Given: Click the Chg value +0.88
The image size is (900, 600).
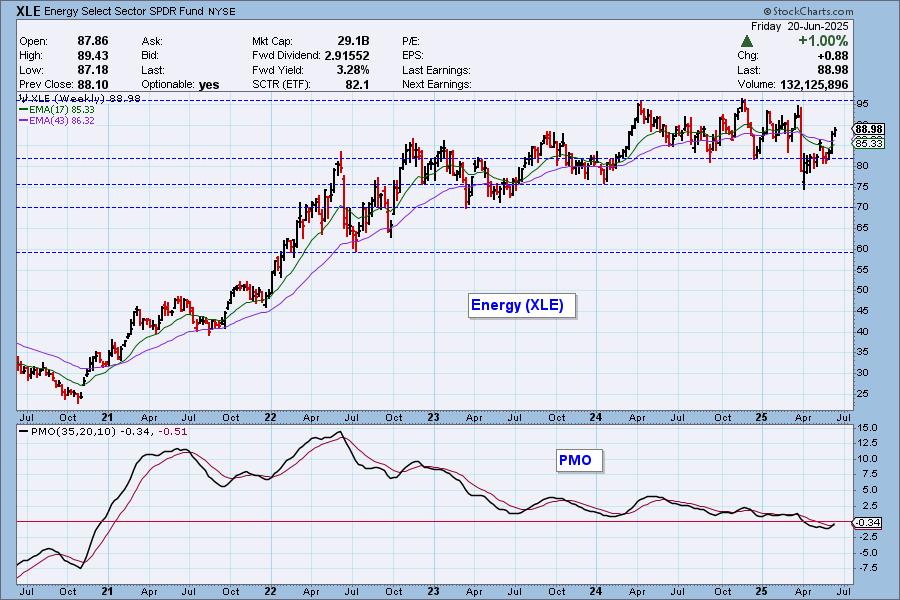Looking at the screenshot, I should click(833, 56).
